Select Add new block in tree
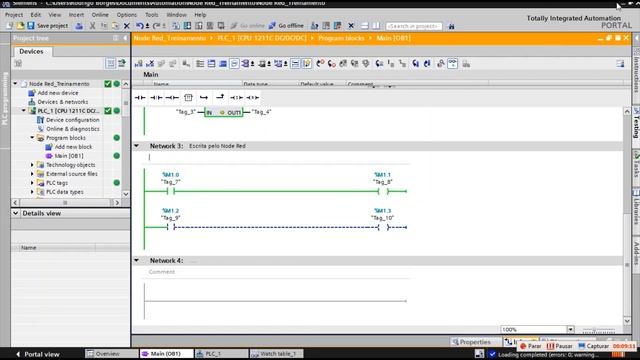 (73, 147)
